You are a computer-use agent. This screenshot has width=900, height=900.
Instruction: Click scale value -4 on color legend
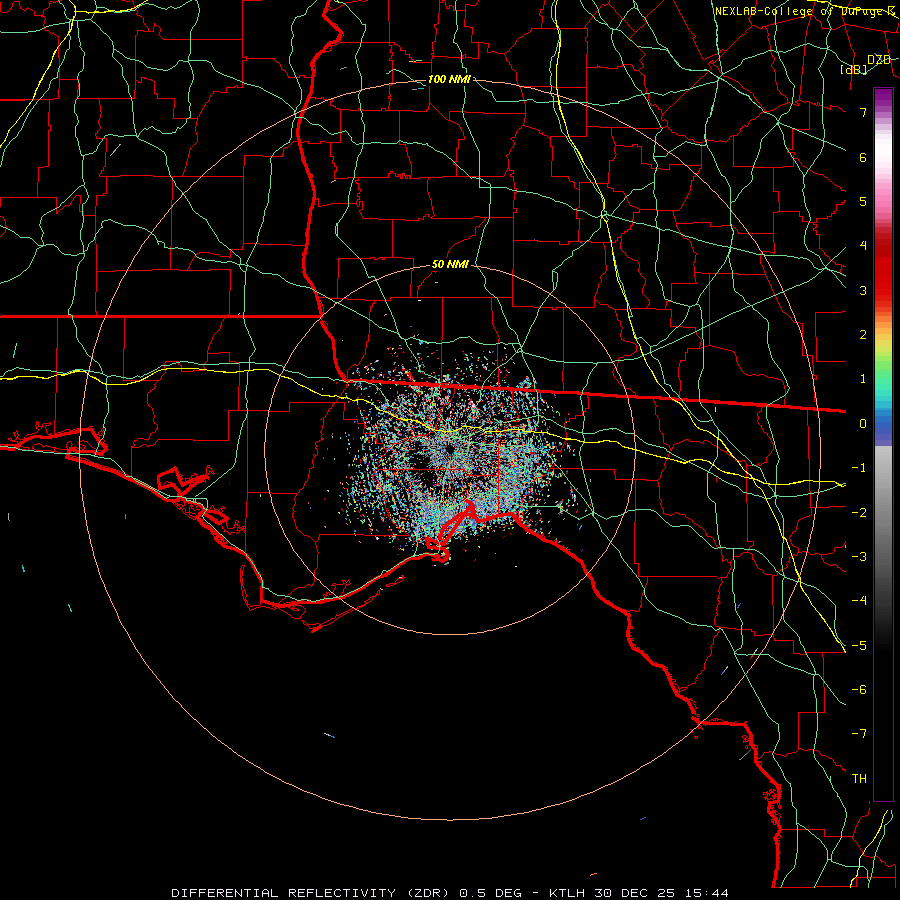coord(859,601)
